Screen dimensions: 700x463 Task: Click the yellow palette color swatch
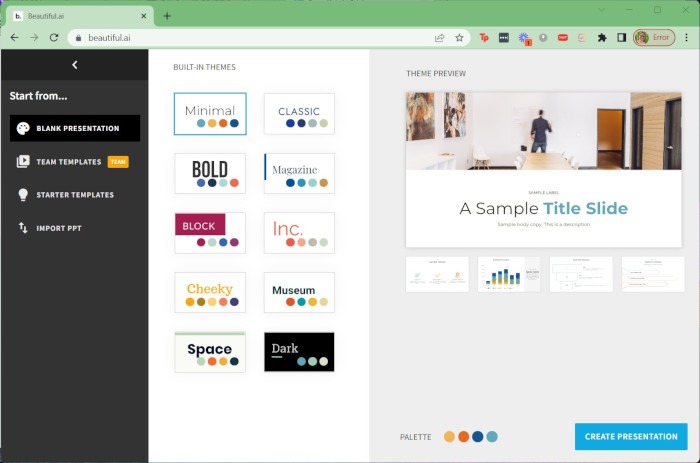tap(449, 437)
